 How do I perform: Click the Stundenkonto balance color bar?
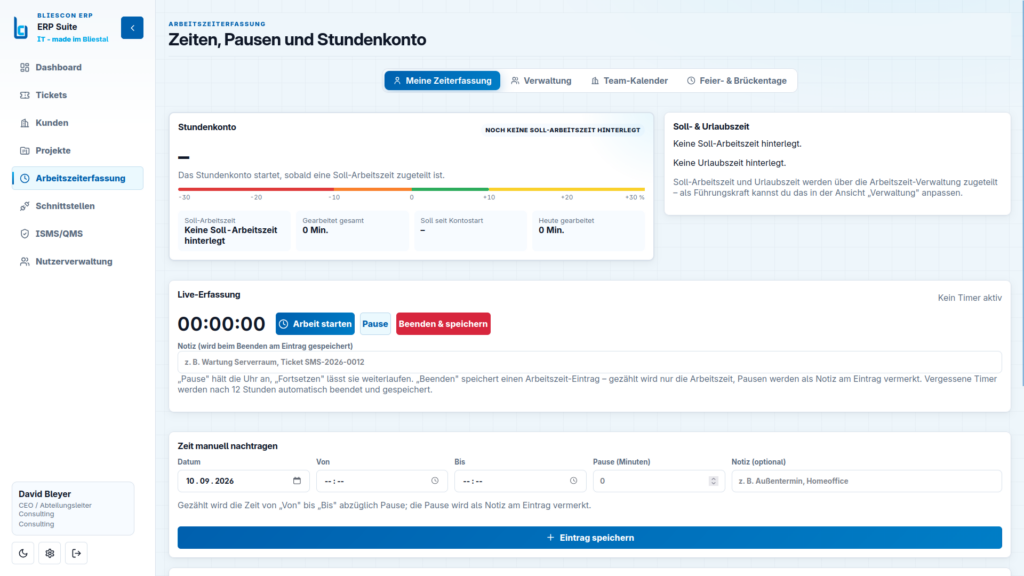click(411, 189)
